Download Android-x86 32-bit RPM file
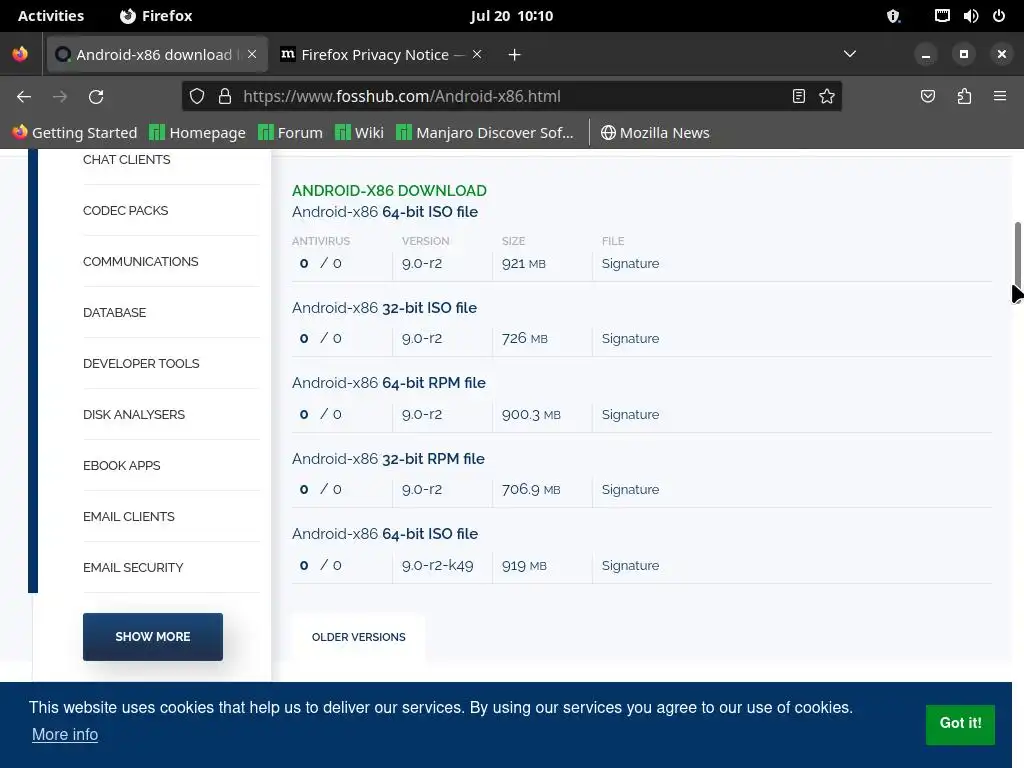The image size is (1024, 768). [388, 458]
